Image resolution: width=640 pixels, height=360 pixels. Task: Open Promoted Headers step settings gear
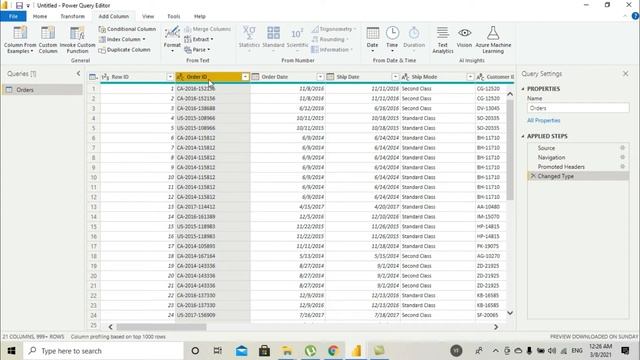click(622, 167)
